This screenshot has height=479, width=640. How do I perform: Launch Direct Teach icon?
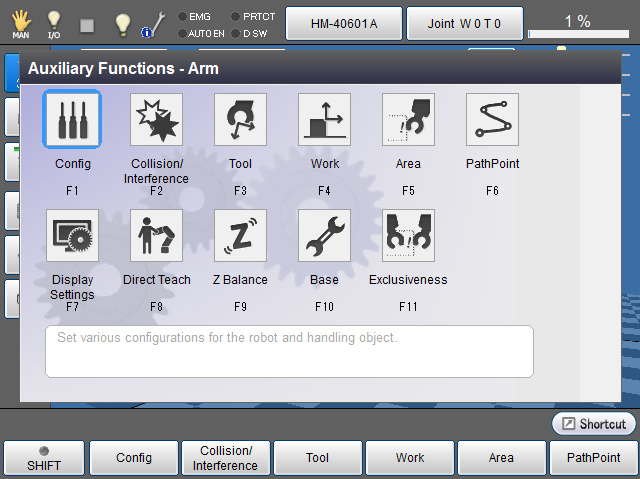156,236
